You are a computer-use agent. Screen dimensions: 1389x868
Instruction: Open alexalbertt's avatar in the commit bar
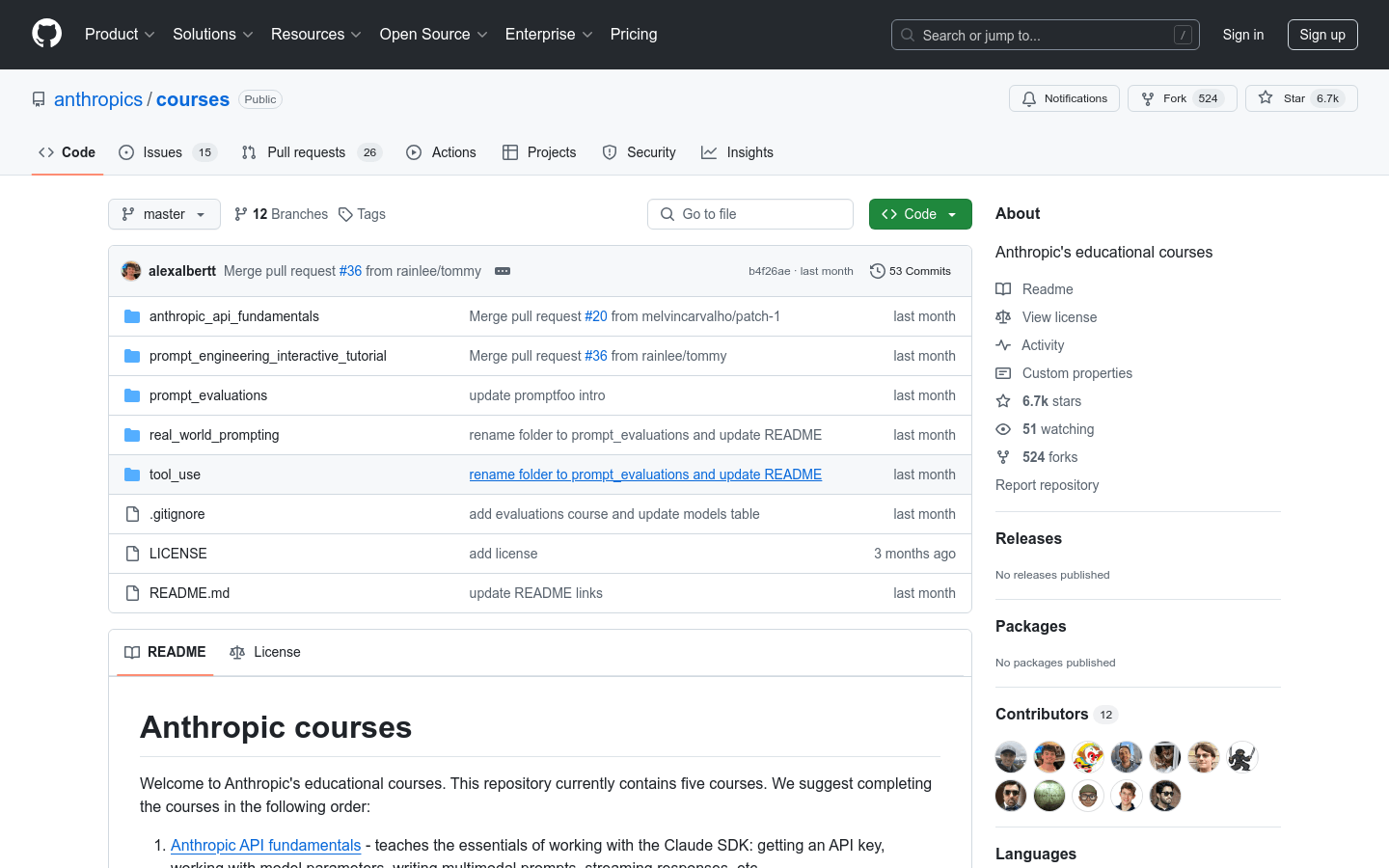click(131, 271)
